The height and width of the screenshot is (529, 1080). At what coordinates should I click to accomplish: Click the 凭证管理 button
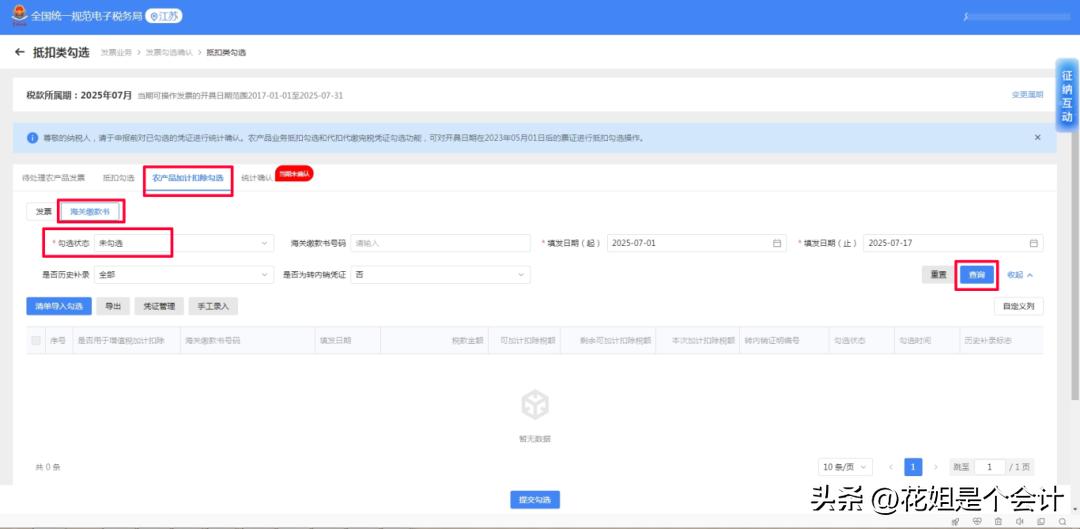pos(159,307)
